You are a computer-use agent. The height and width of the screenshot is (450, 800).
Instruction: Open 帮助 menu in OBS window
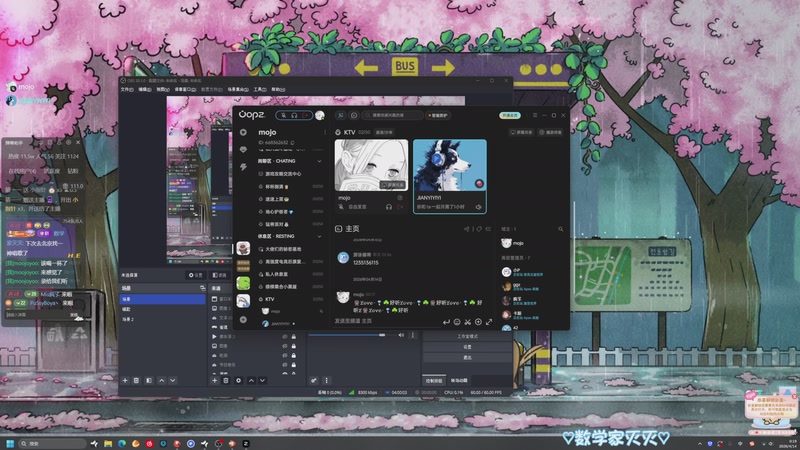point(278,89)
